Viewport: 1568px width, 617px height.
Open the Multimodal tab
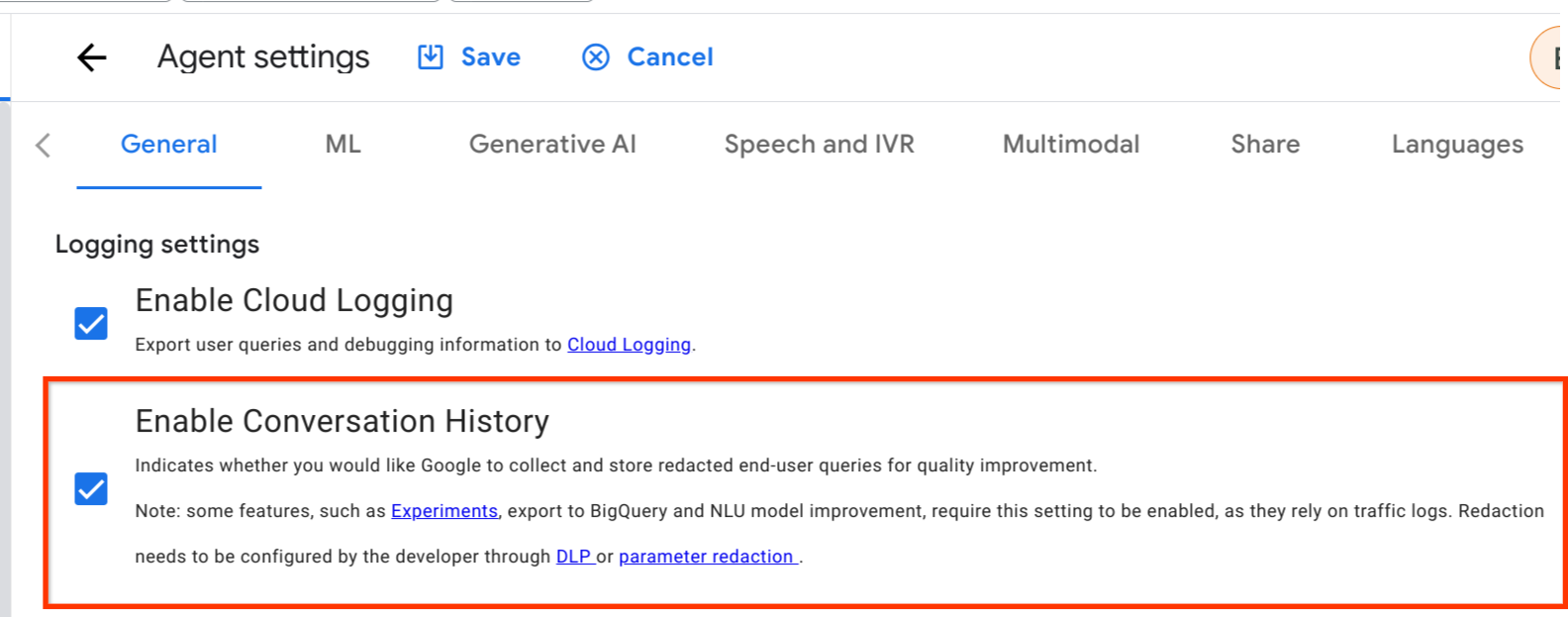(x=1071, y=145)
